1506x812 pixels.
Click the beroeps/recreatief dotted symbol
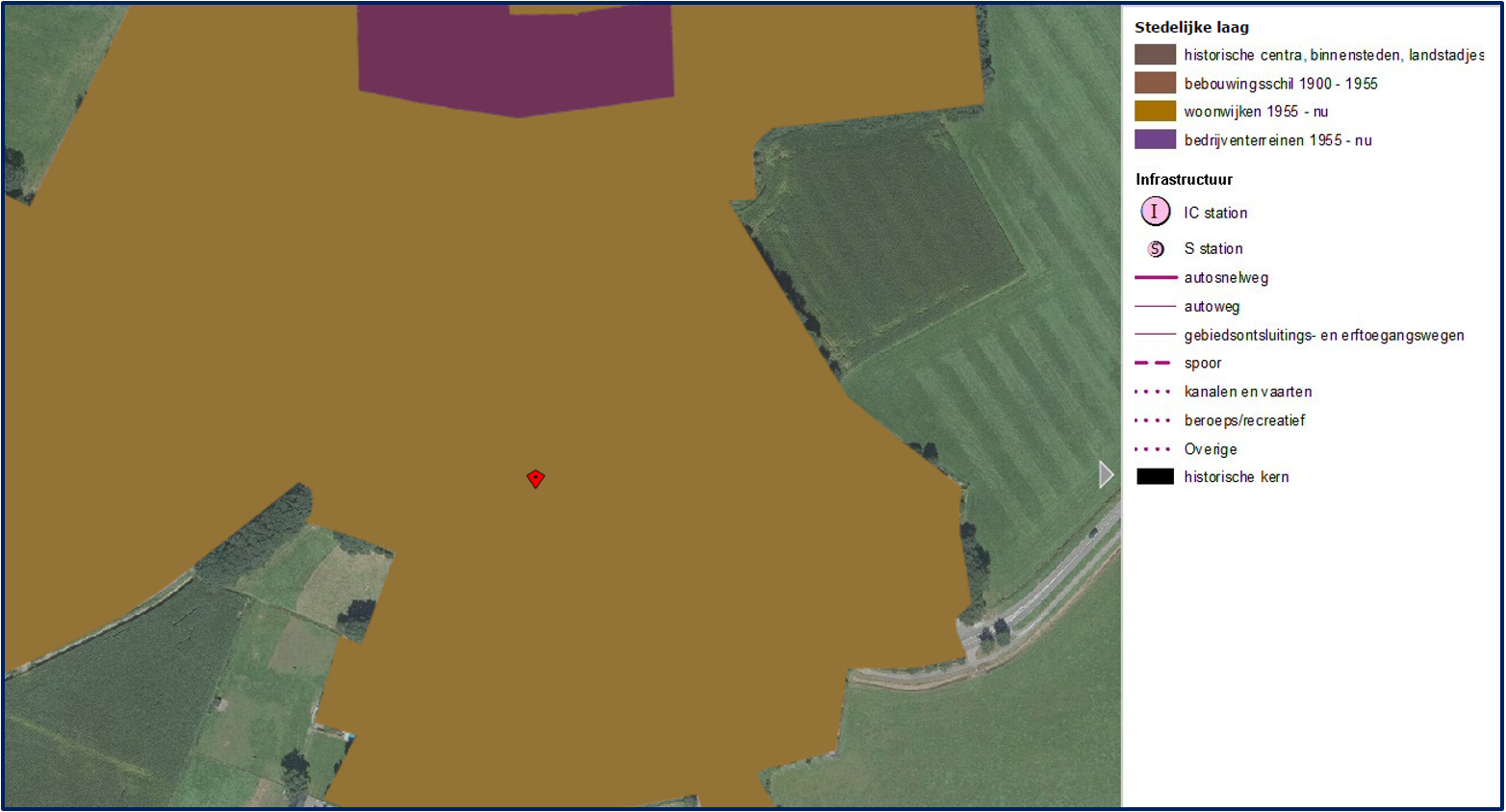(1153, 420)
